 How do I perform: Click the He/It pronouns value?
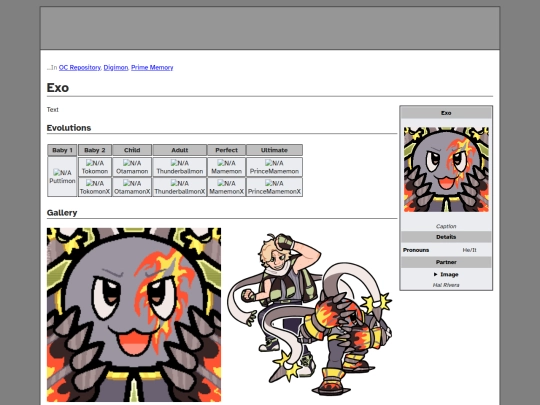469,250
